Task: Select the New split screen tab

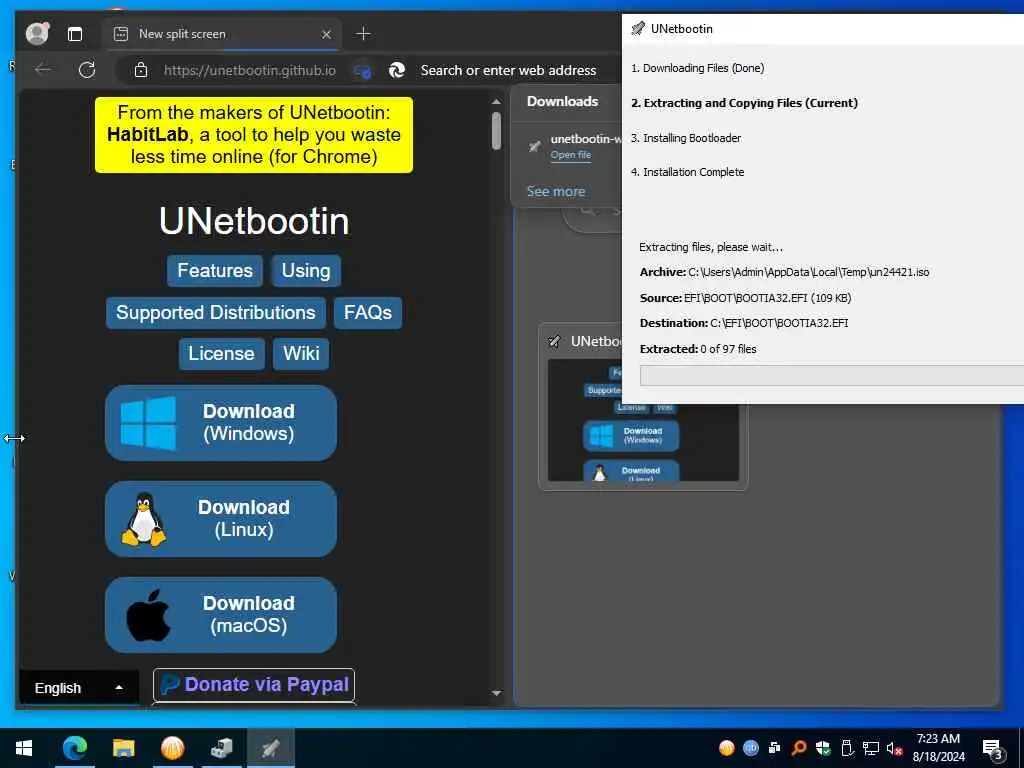Action: [220, 34]
